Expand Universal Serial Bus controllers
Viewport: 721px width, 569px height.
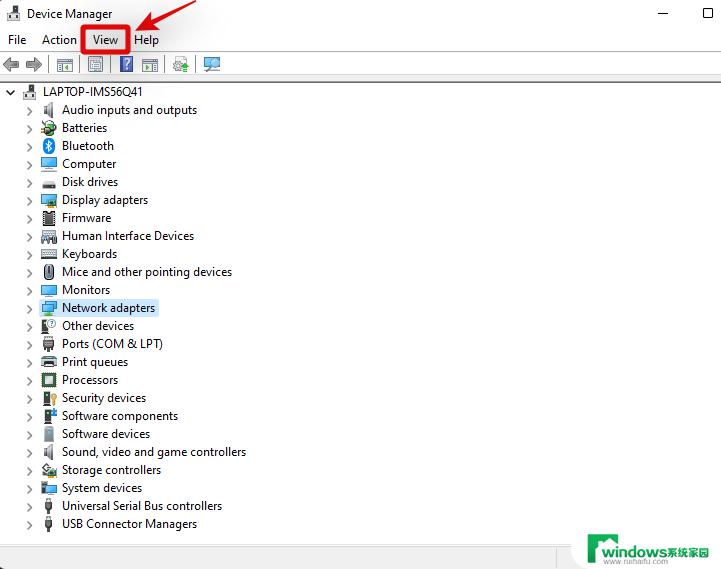29,507
